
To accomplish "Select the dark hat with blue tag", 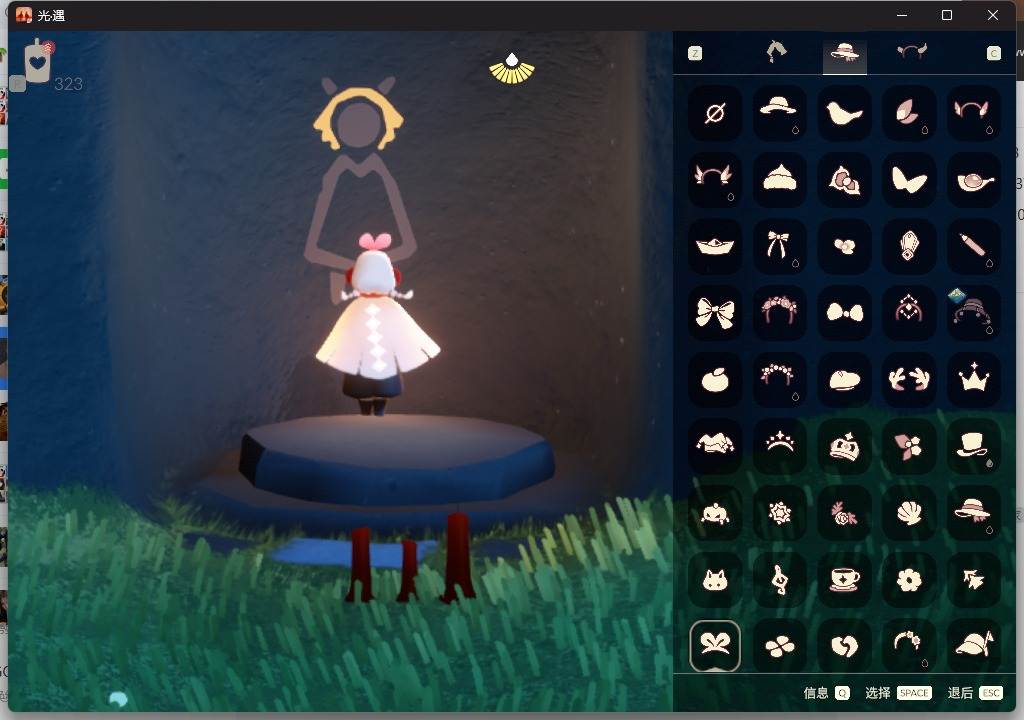I will 973,313.
